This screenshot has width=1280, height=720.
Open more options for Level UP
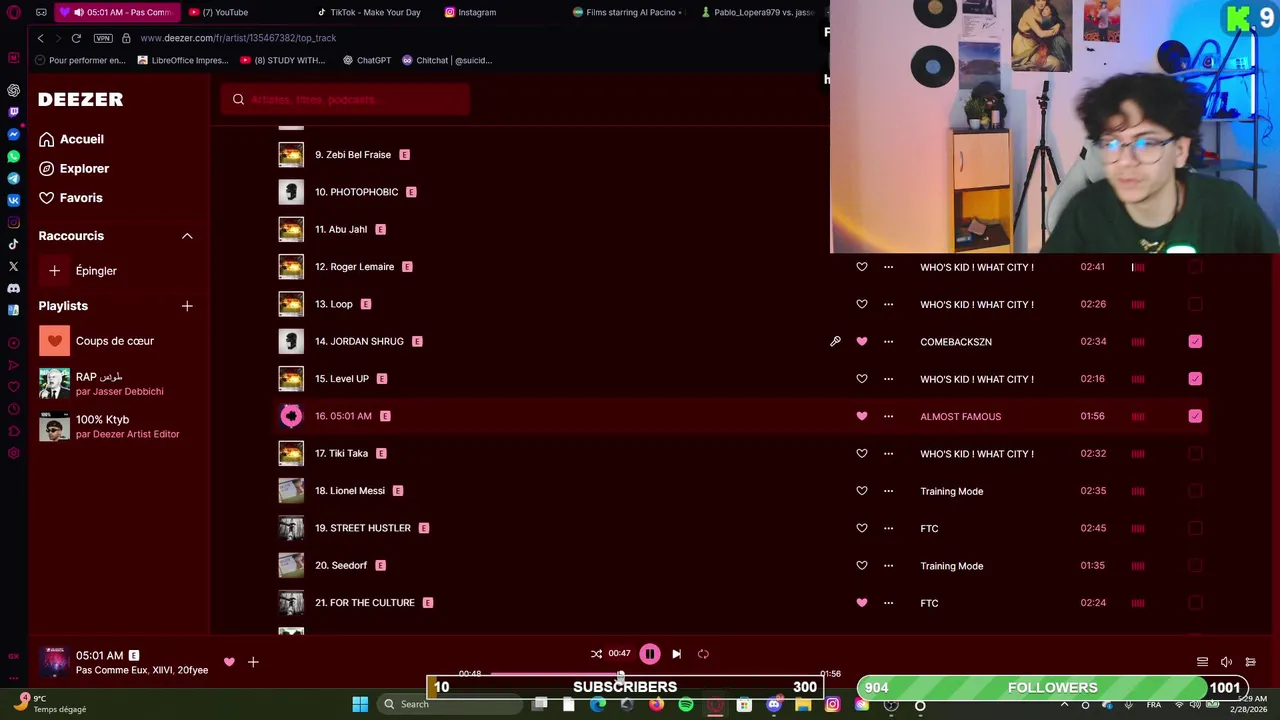[888, 379]
